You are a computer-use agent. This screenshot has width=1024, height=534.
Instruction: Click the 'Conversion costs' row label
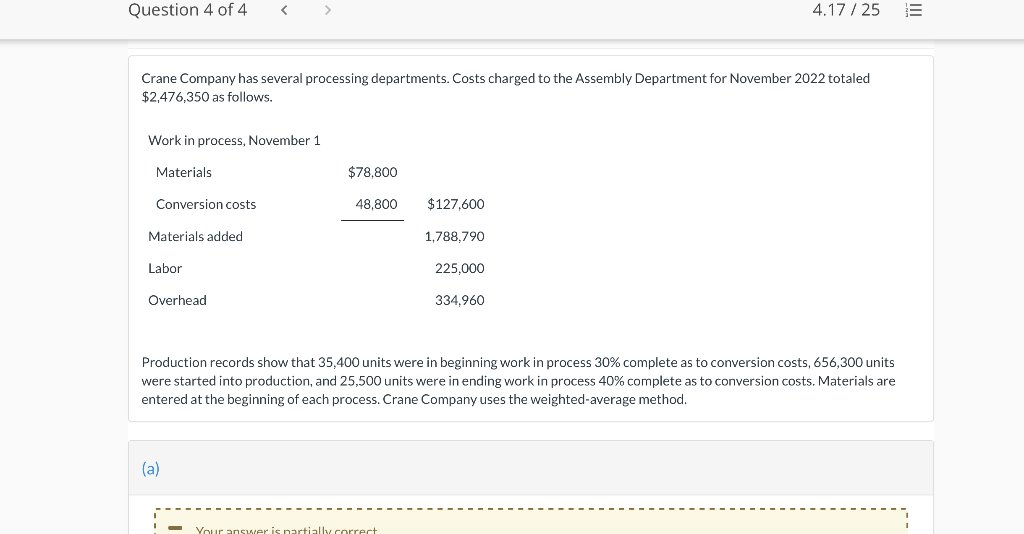[206, 204]
